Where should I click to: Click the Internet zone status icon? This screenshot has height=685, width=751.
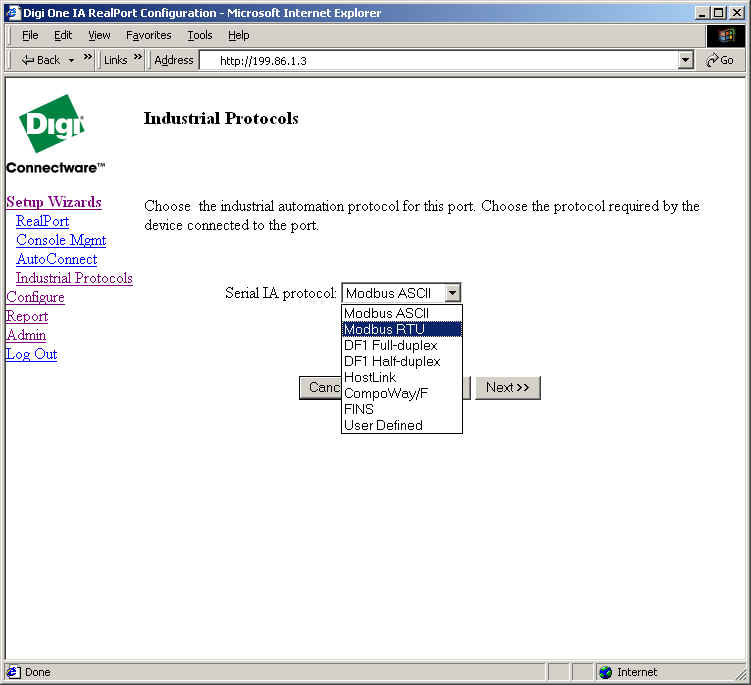pos(605,672)
